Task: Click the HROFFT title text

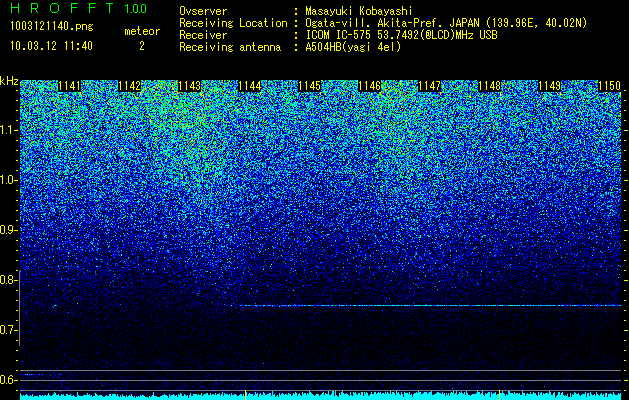Action: point(62,8)
